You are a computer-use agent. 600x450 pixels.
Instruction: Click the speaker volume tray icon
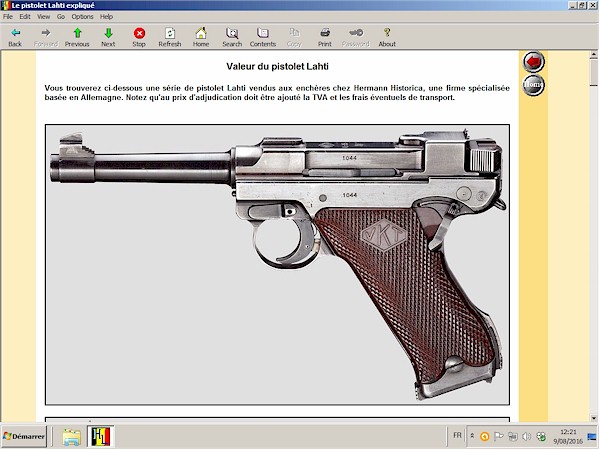point(527,436)
